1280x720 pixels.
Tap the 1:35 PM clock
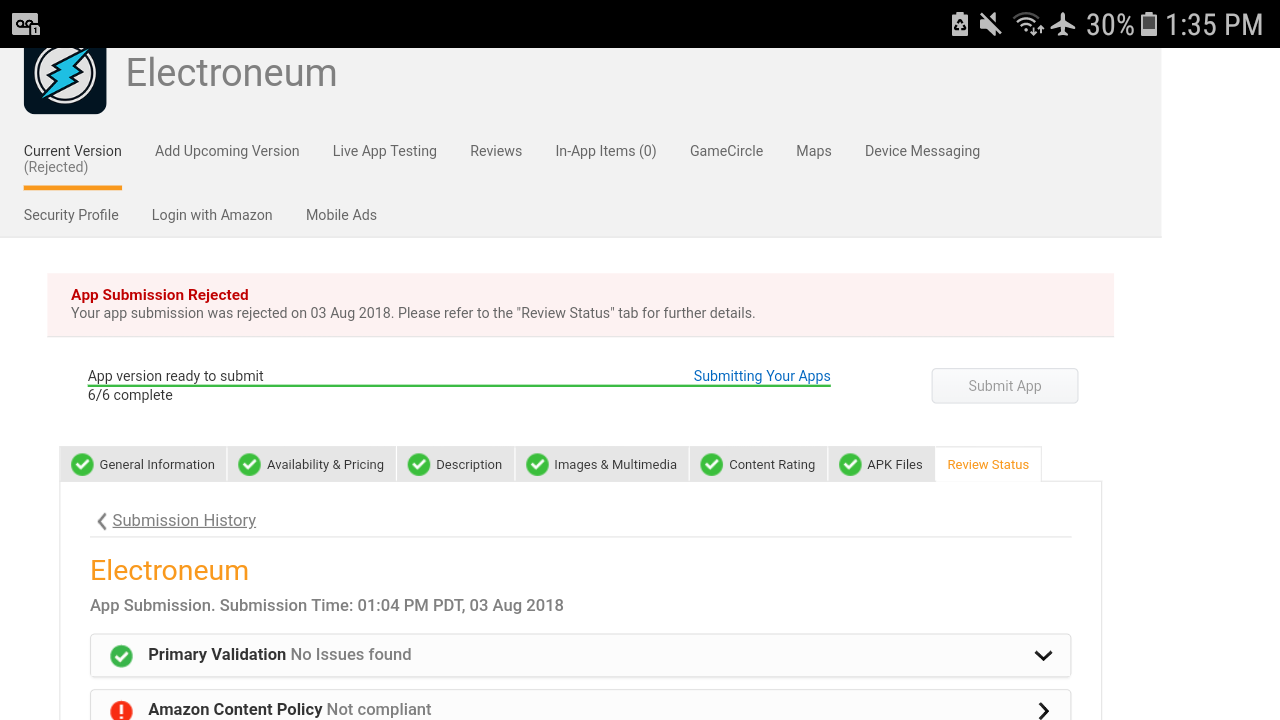coord(1214,24)
